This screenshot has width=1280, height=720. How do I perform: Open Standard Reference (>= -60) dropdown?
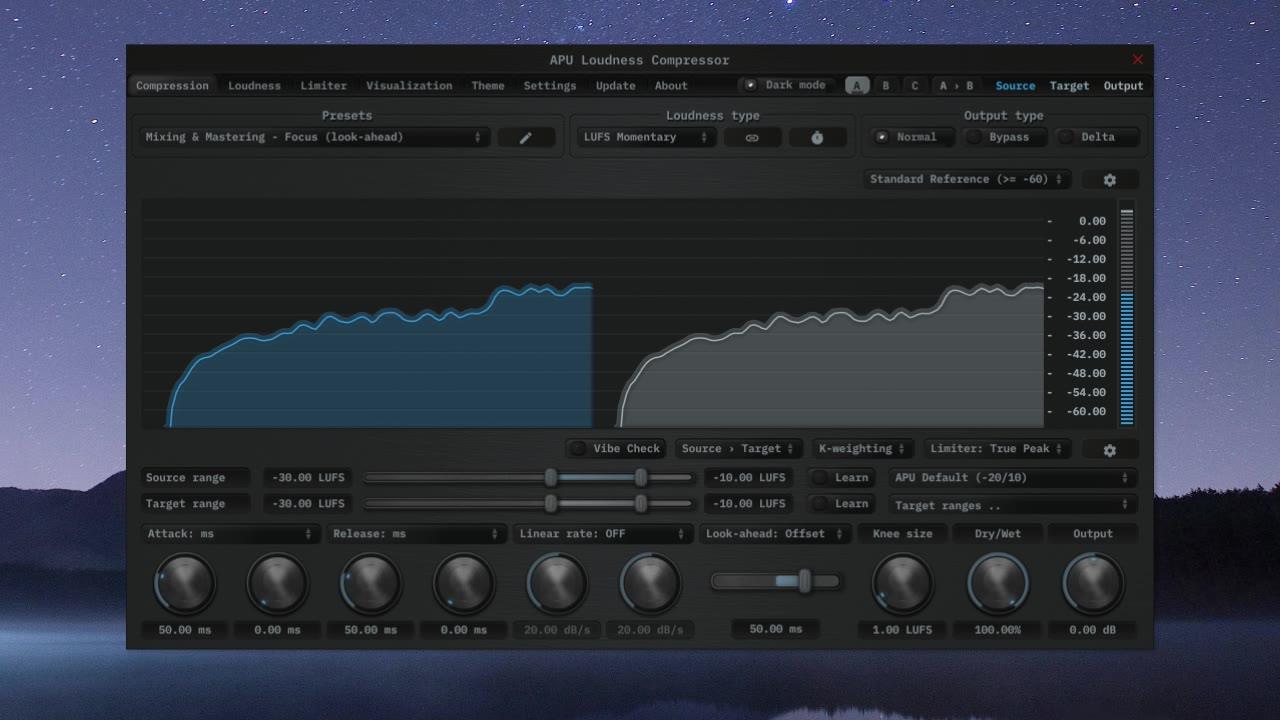(x=967, y=179)
